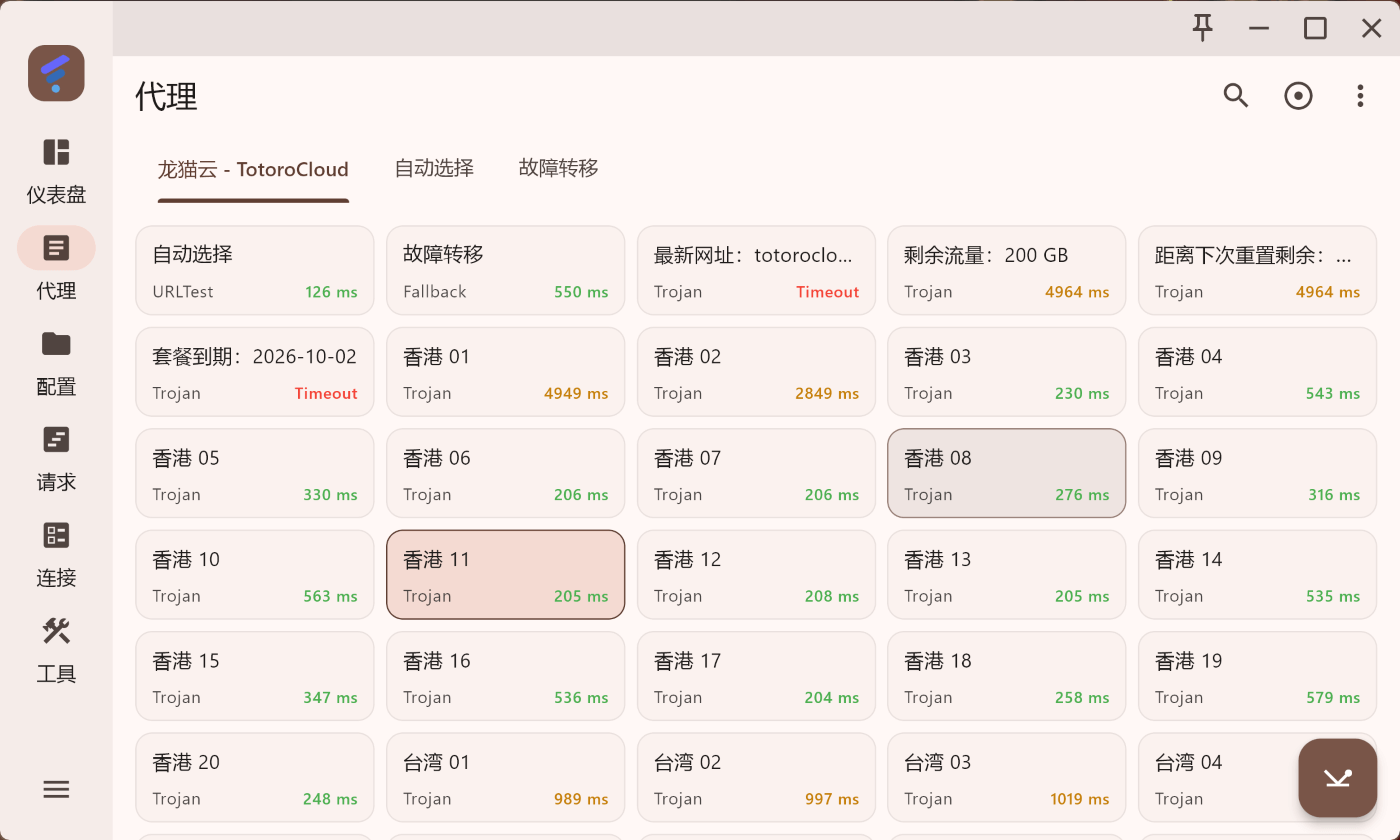Select the 龙猫云 - TotoroCloud tab
The width and height of the screenshot is (1400, 840).
[253, 169]
